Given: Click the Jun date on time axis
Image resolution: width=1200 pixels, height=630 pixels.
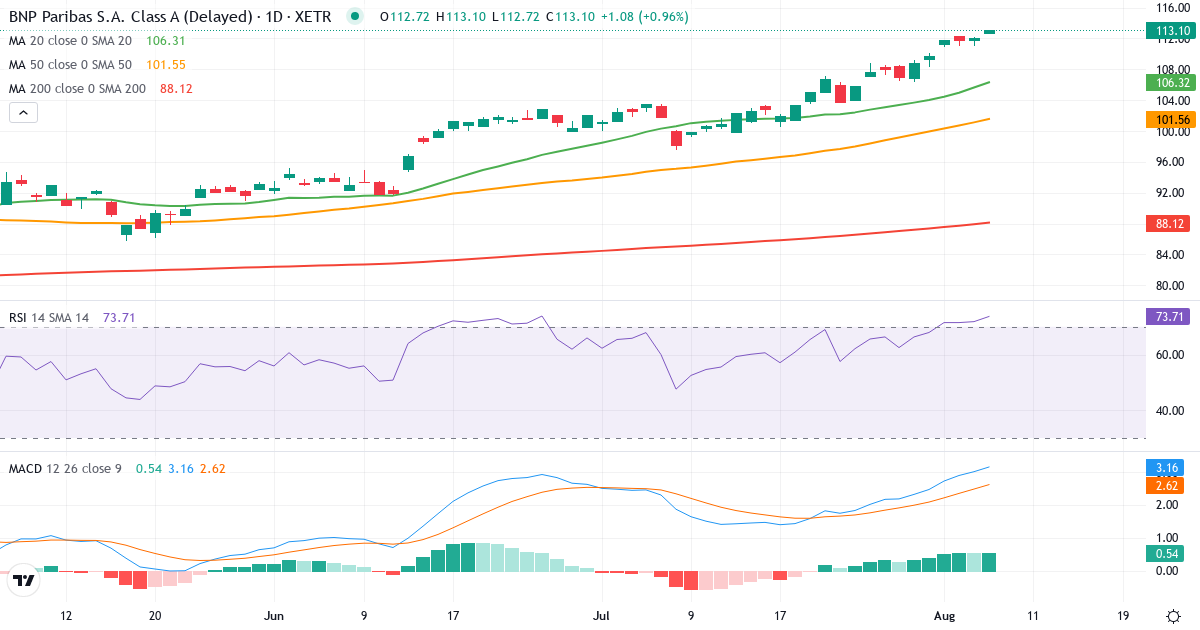Looking at the screenshot, I should pos(275,616).
